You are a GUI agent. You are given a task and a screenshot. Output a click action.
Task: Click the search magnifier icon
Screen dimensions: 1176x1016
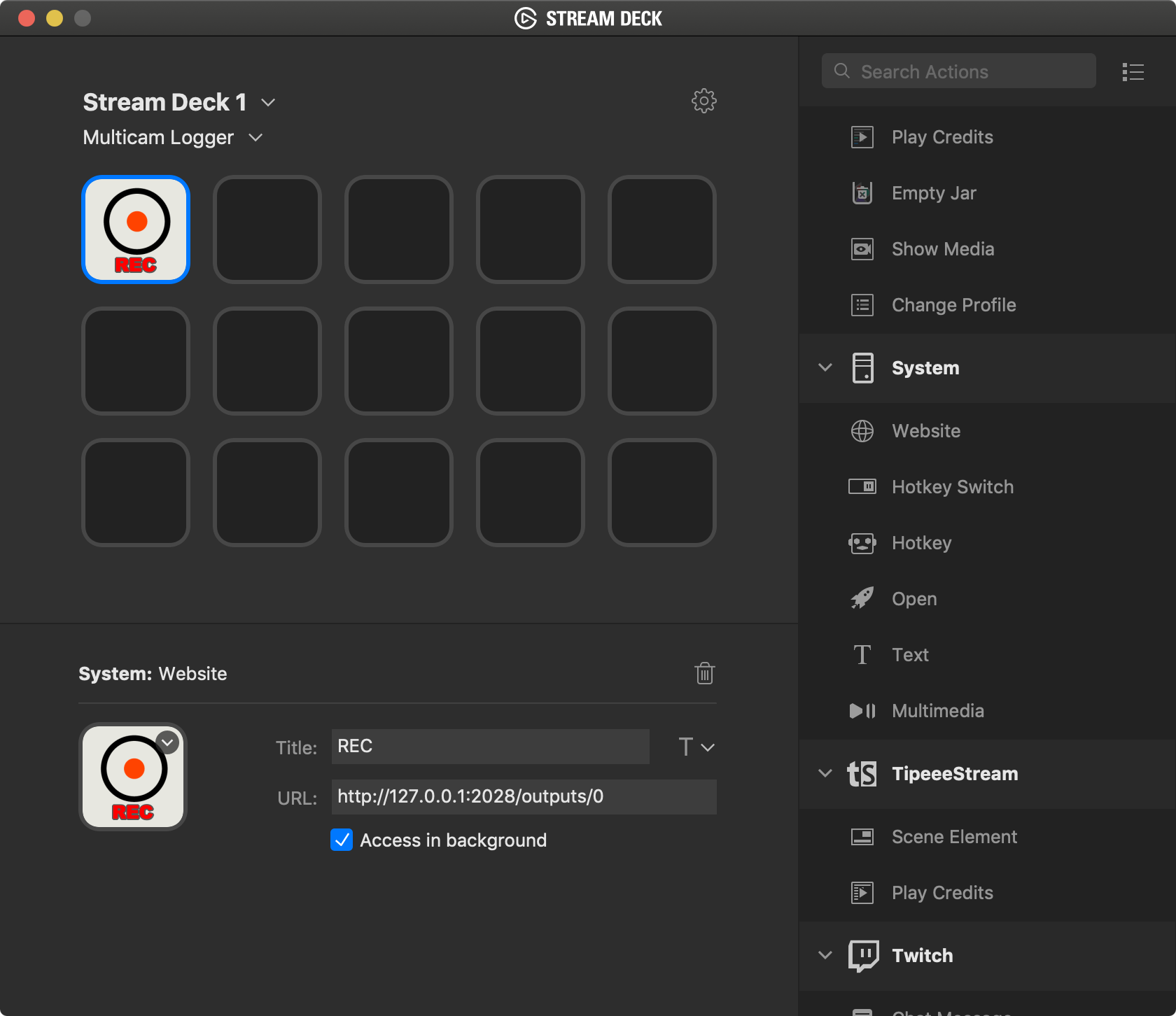pyautogui.click(x=842, y=71)
